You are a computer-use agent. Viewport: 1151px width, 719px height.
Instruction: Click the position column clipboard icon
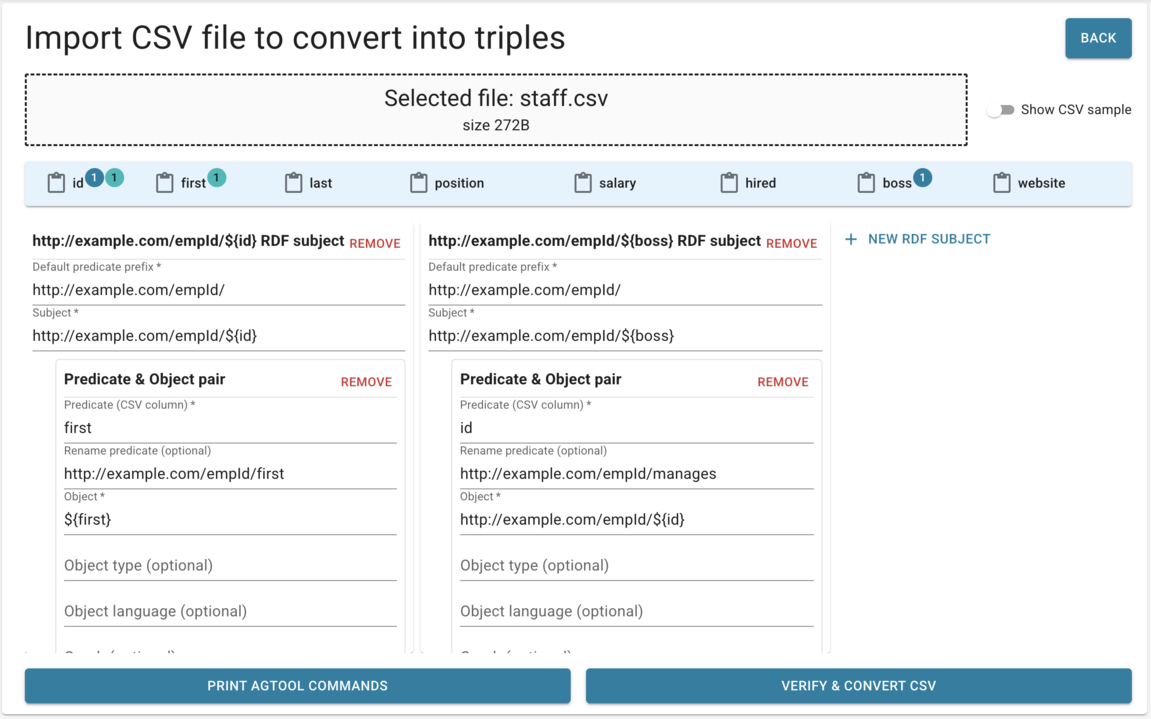point(419,182)
